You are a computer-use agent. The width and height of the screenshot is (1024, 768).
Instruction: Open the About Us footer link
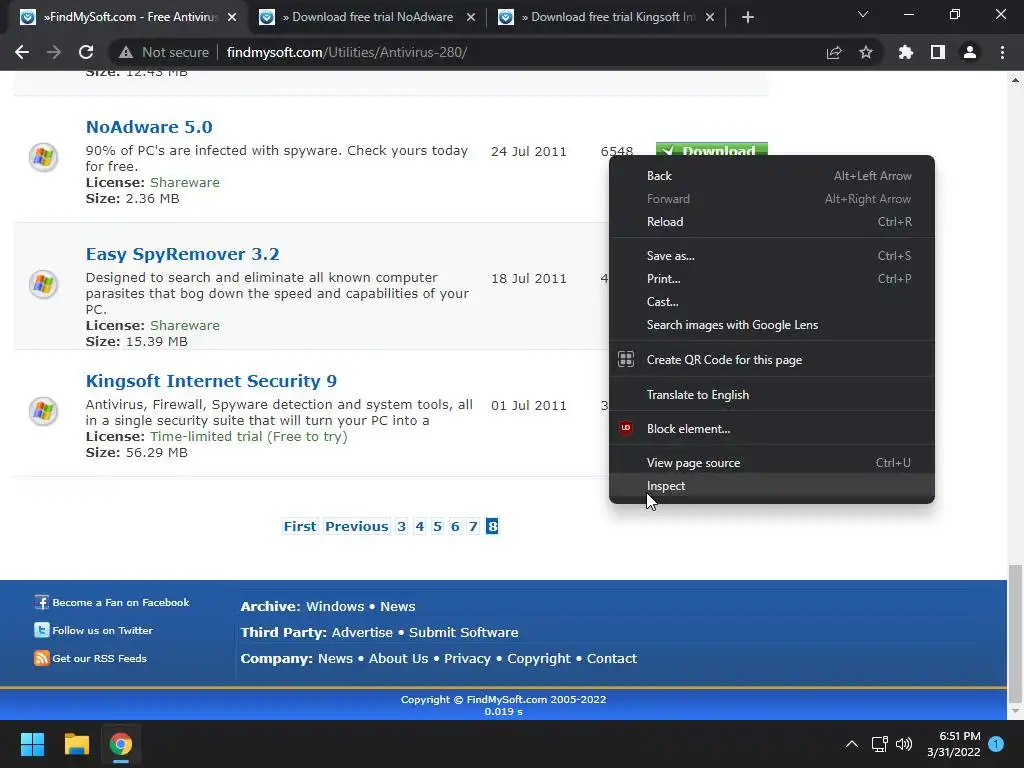coord(398,658)
